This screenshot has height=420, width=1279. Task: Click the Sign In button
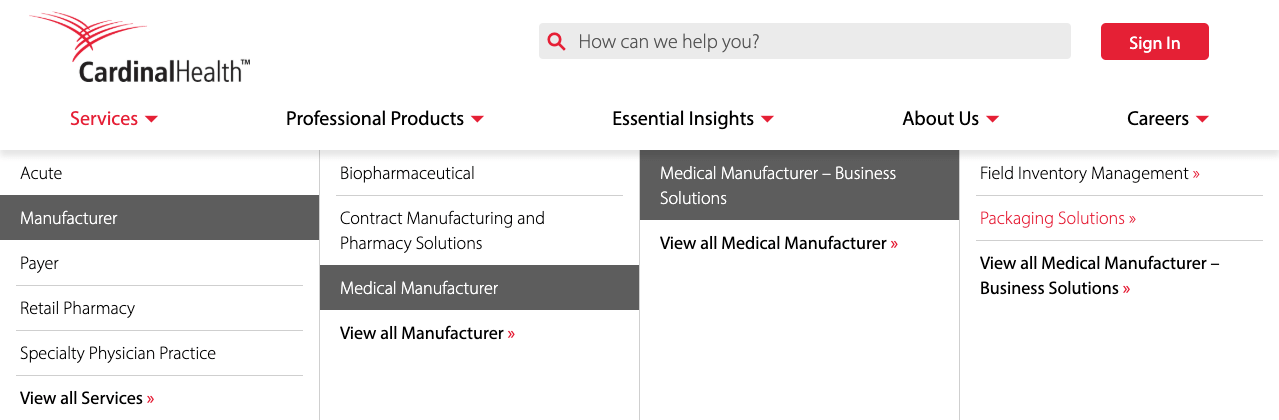click(1154, 42)
